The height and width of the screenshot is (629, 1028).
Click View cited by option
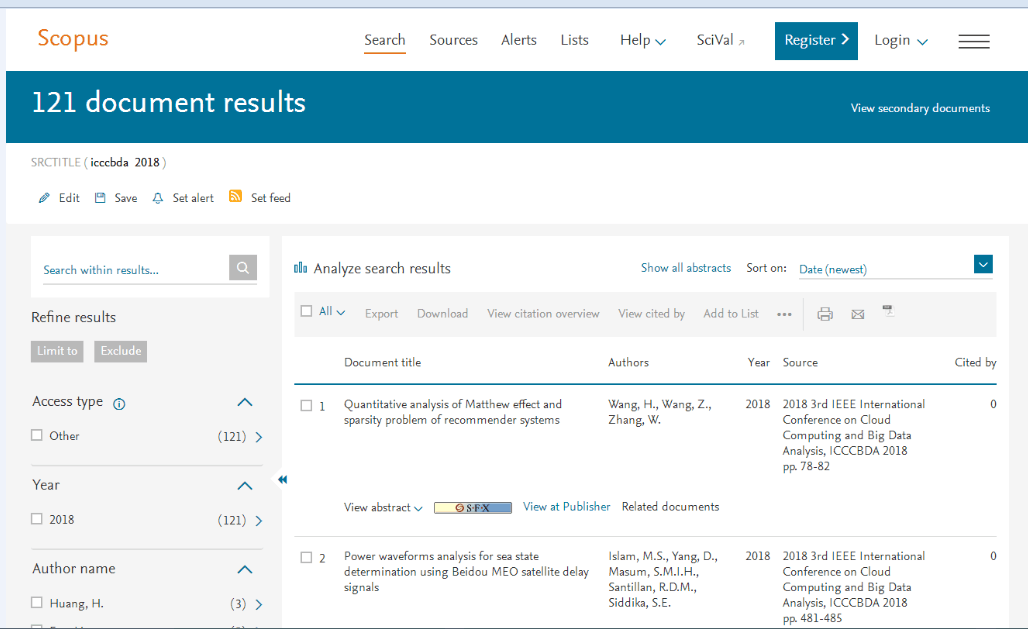[652, 314]
